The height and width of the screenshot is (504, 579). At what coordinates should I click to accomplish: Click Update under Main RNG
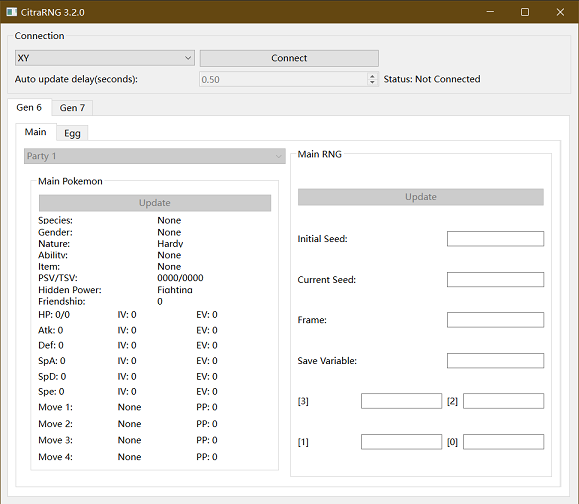point(421,197)
